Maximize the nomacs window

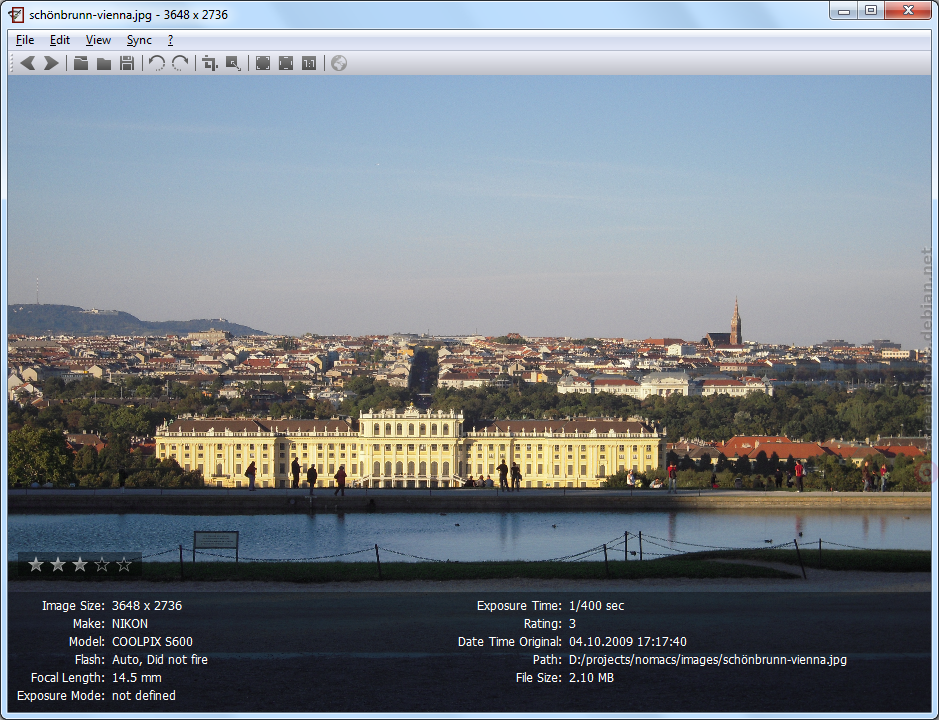point(871,11)
